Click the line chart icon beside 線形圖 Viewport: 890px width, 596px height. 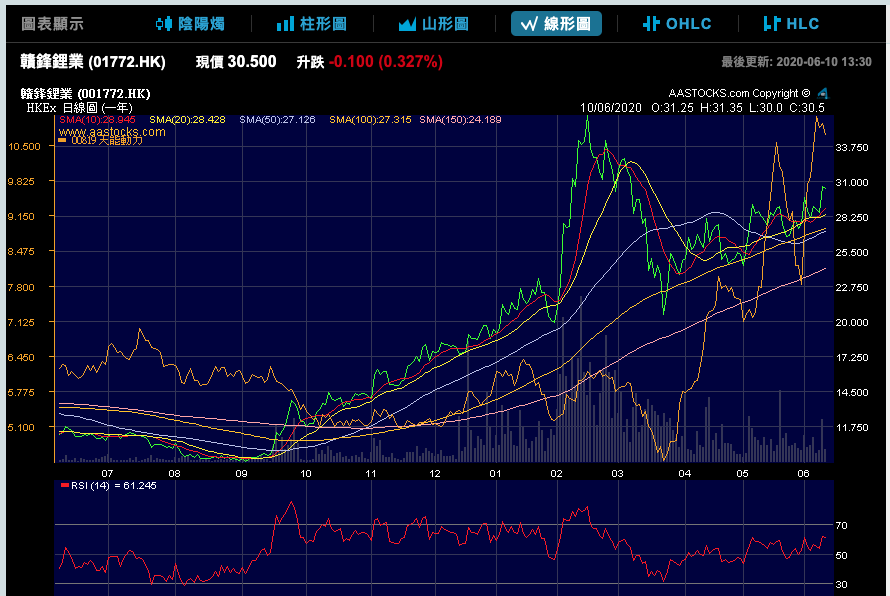530,24
